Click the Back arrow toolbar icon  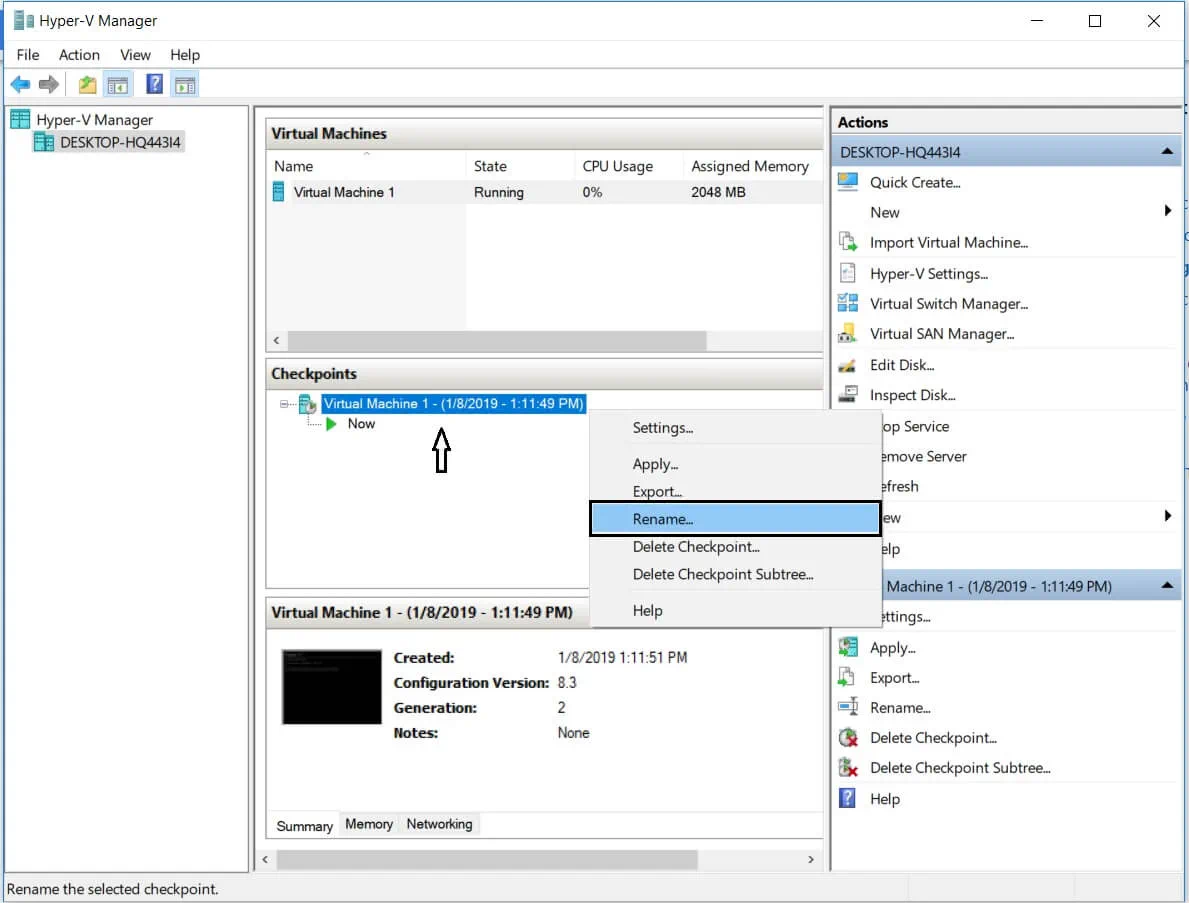click(20, 85)
